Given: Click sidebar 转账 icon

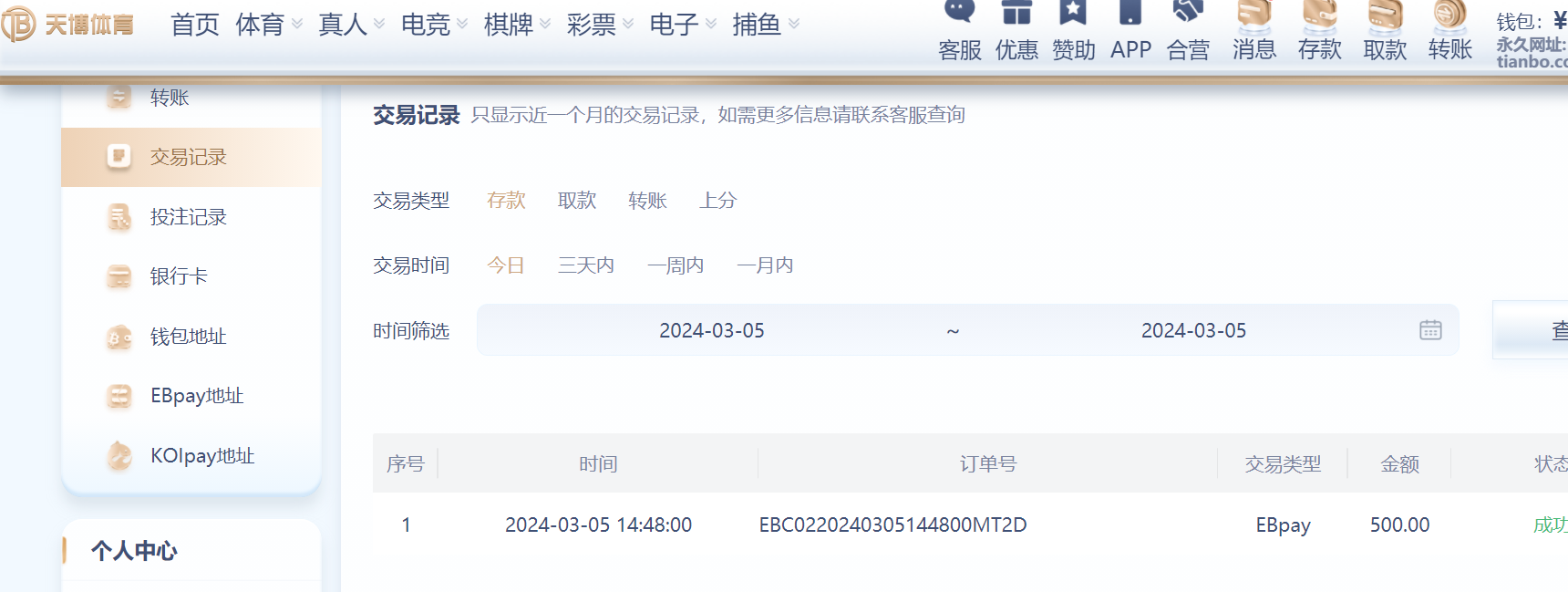Looking at the screenshot, I should point(119,97).
